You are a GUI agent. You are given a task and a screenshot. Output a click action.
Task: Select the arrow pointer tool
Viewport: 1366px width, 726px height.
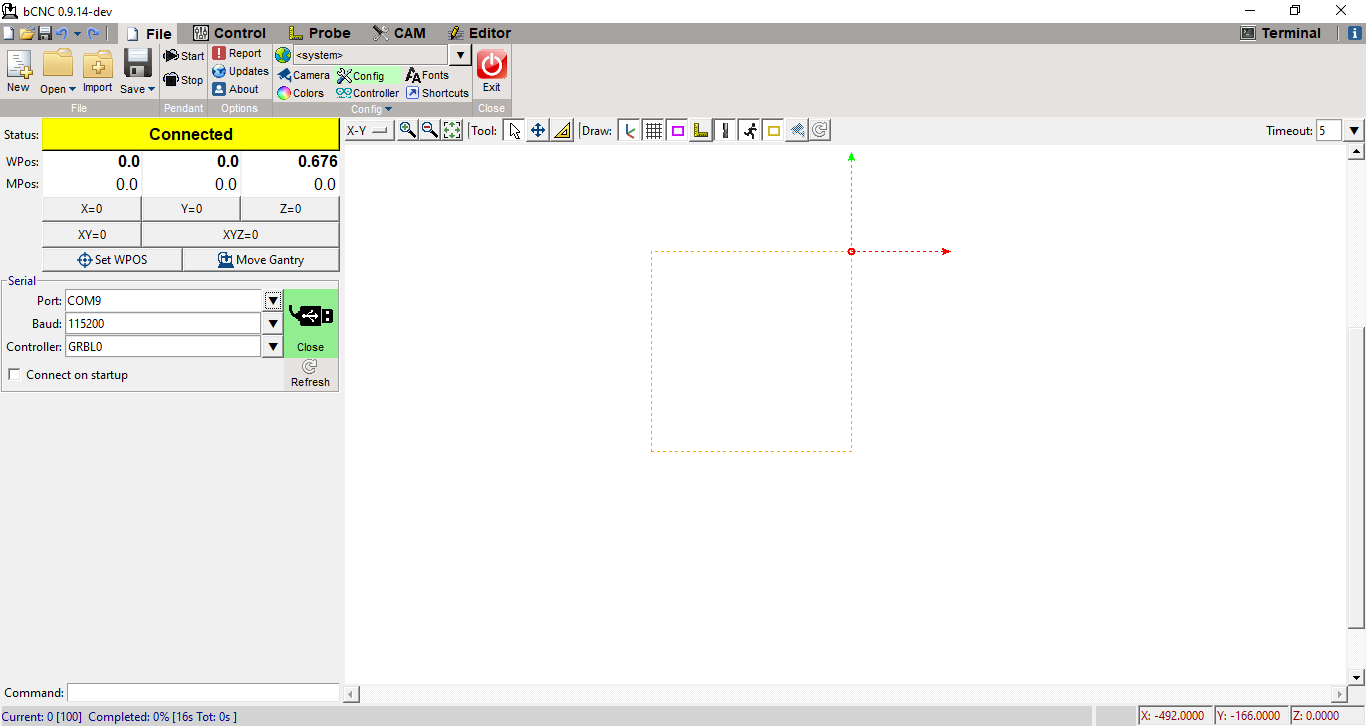[514, 130]
